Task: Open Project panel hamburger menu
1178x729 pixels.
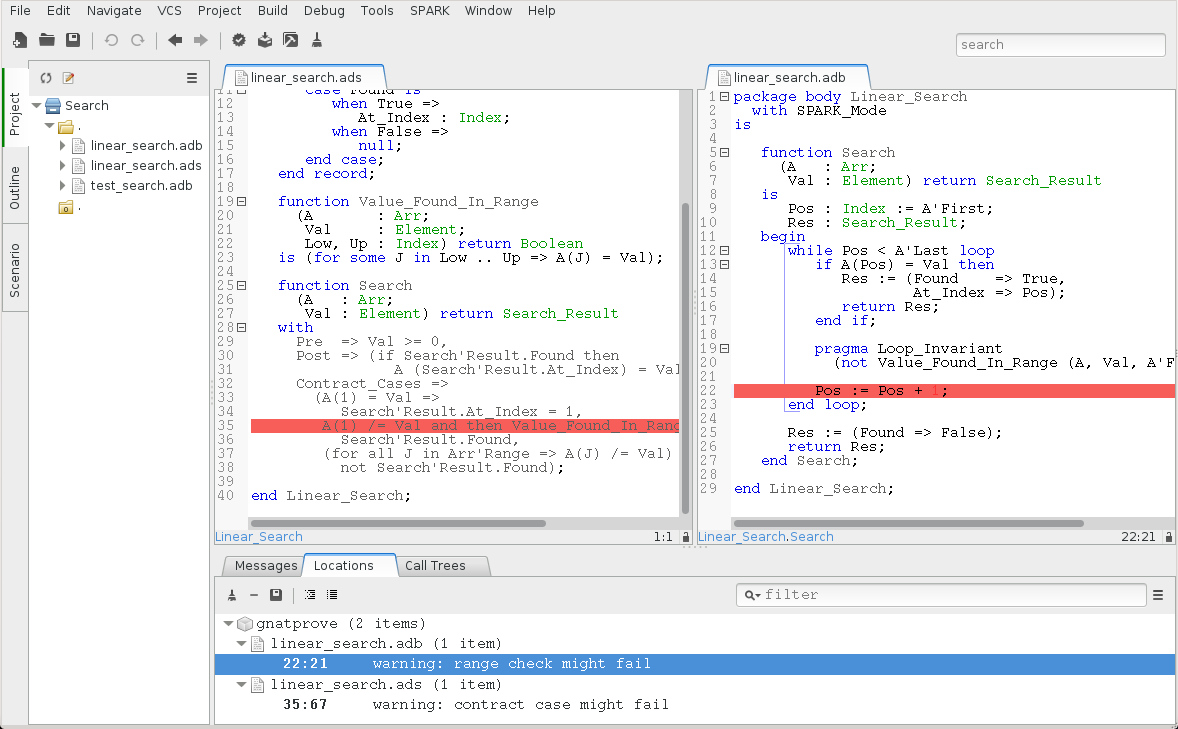Action: [x=192, y=78]
